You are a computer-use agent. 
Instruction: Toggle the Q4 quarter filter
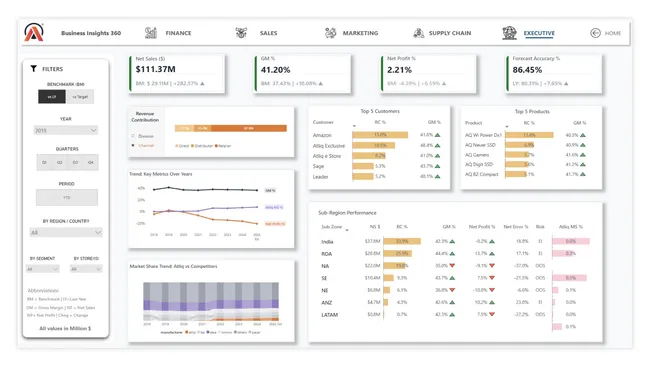(90, 162)
